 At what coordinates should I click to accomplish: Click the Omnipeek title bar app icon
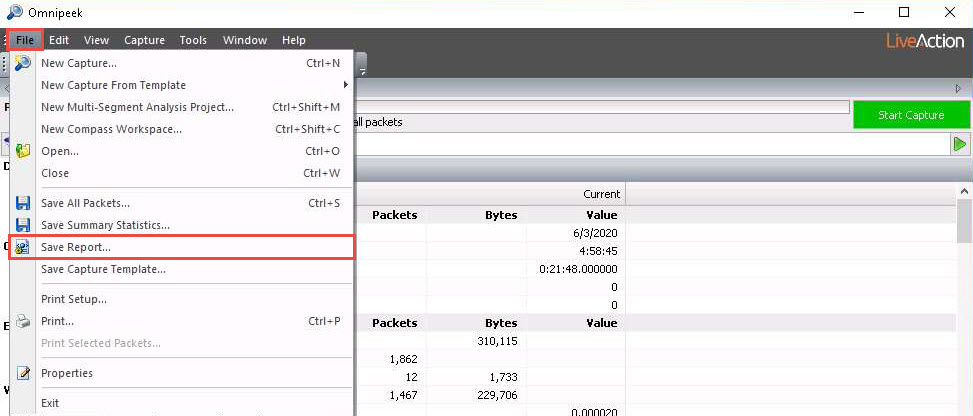pyautogui.click(x=14, y=12)
